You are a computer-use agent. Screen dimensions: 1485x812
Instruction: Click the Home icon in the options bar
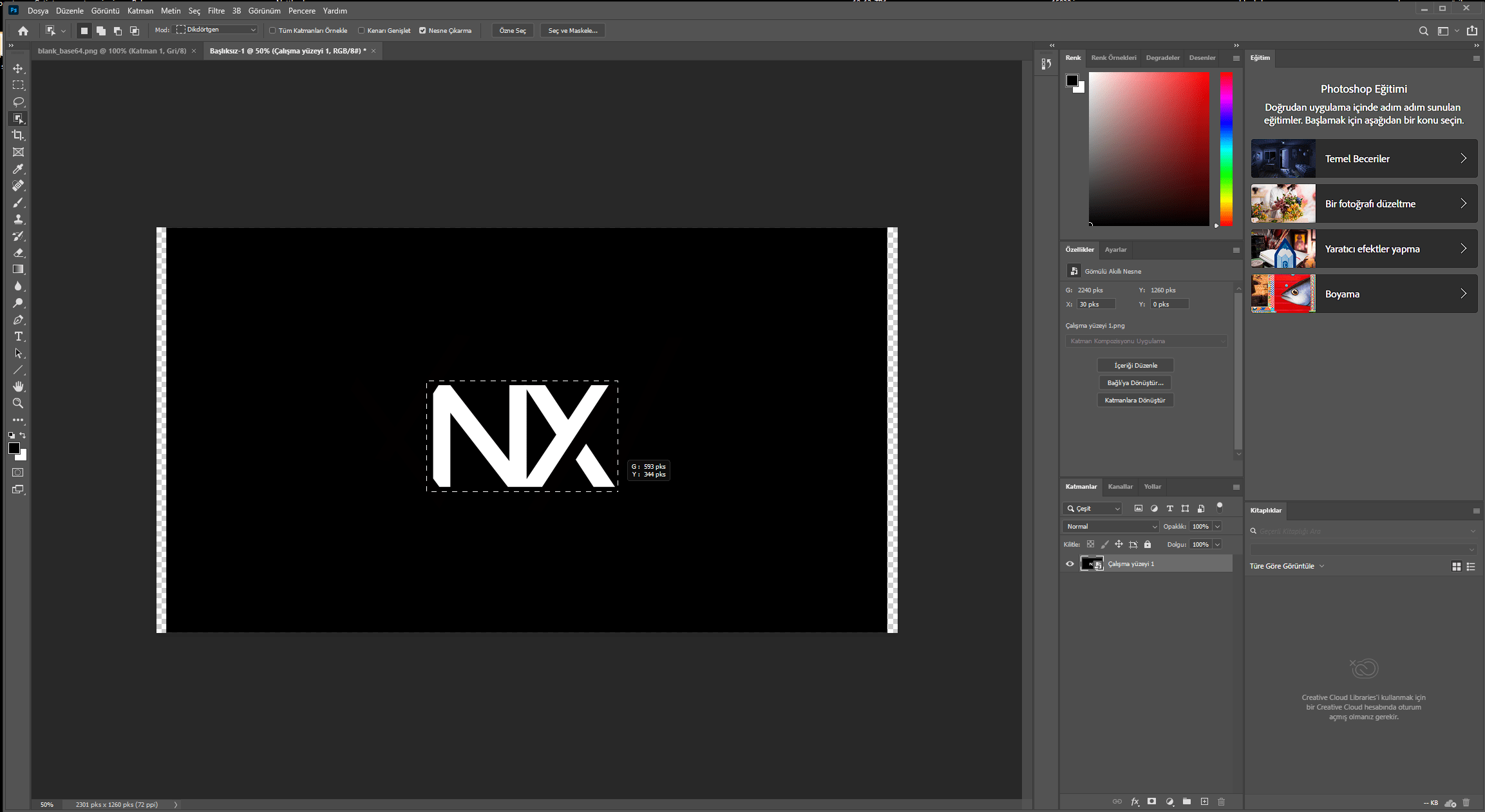[23, 30]
